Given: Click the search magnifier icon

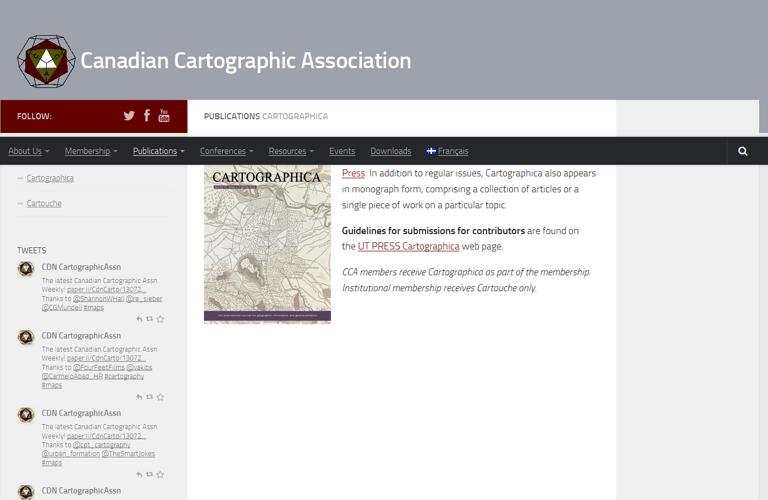Looking at the screenshot, I should click(x=742, y=151).
